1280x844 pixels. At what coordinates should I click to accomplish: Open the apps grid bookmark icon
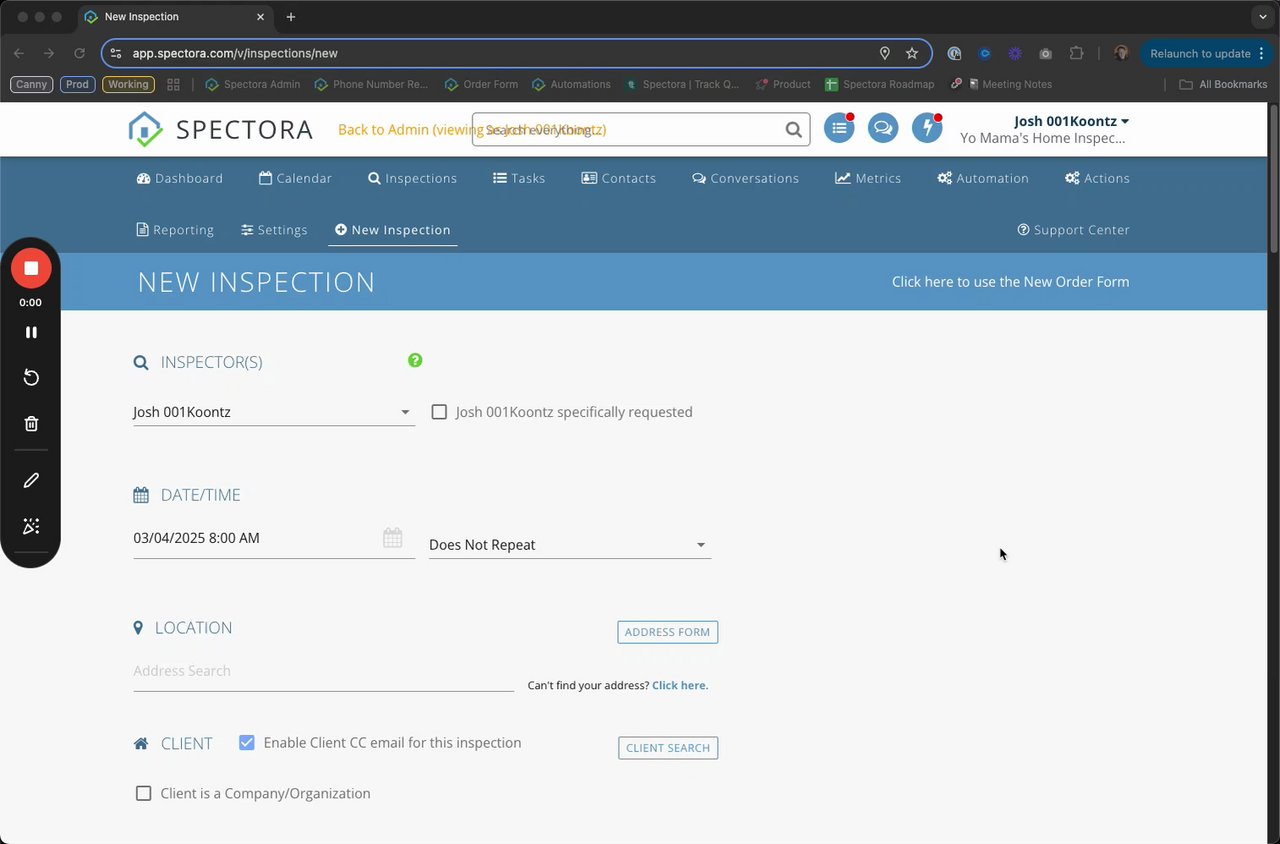(173, 84)
